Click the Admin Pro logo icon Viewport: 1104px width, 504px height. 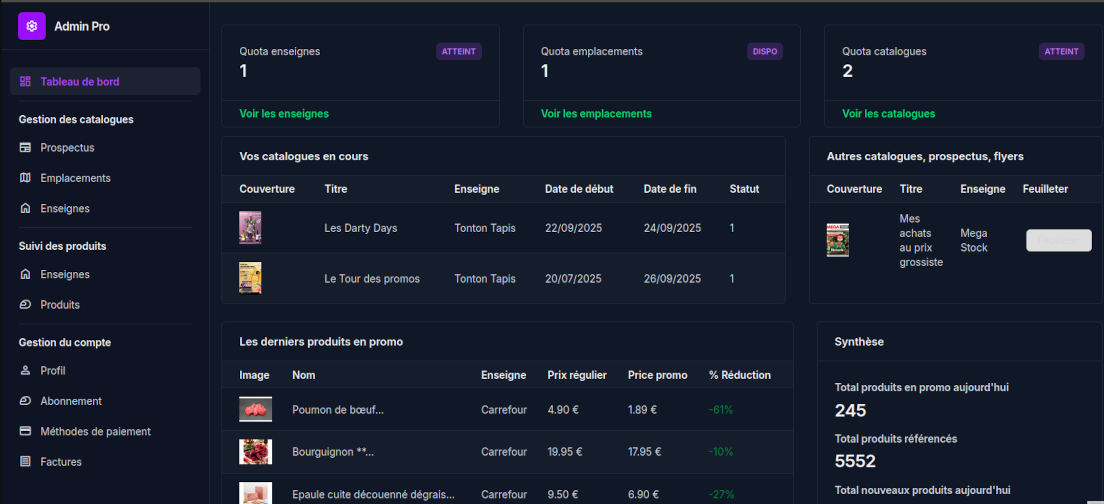pos(32,26)
